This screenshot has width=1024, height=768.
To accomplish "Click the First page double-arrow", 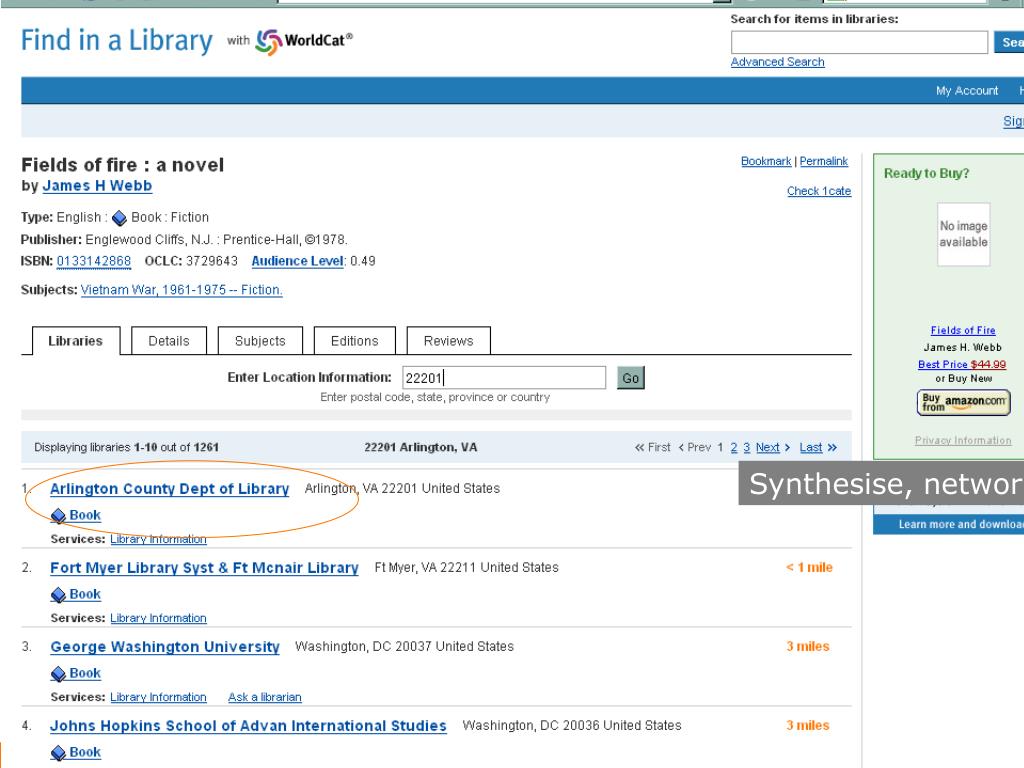I will tap(639, 447).
